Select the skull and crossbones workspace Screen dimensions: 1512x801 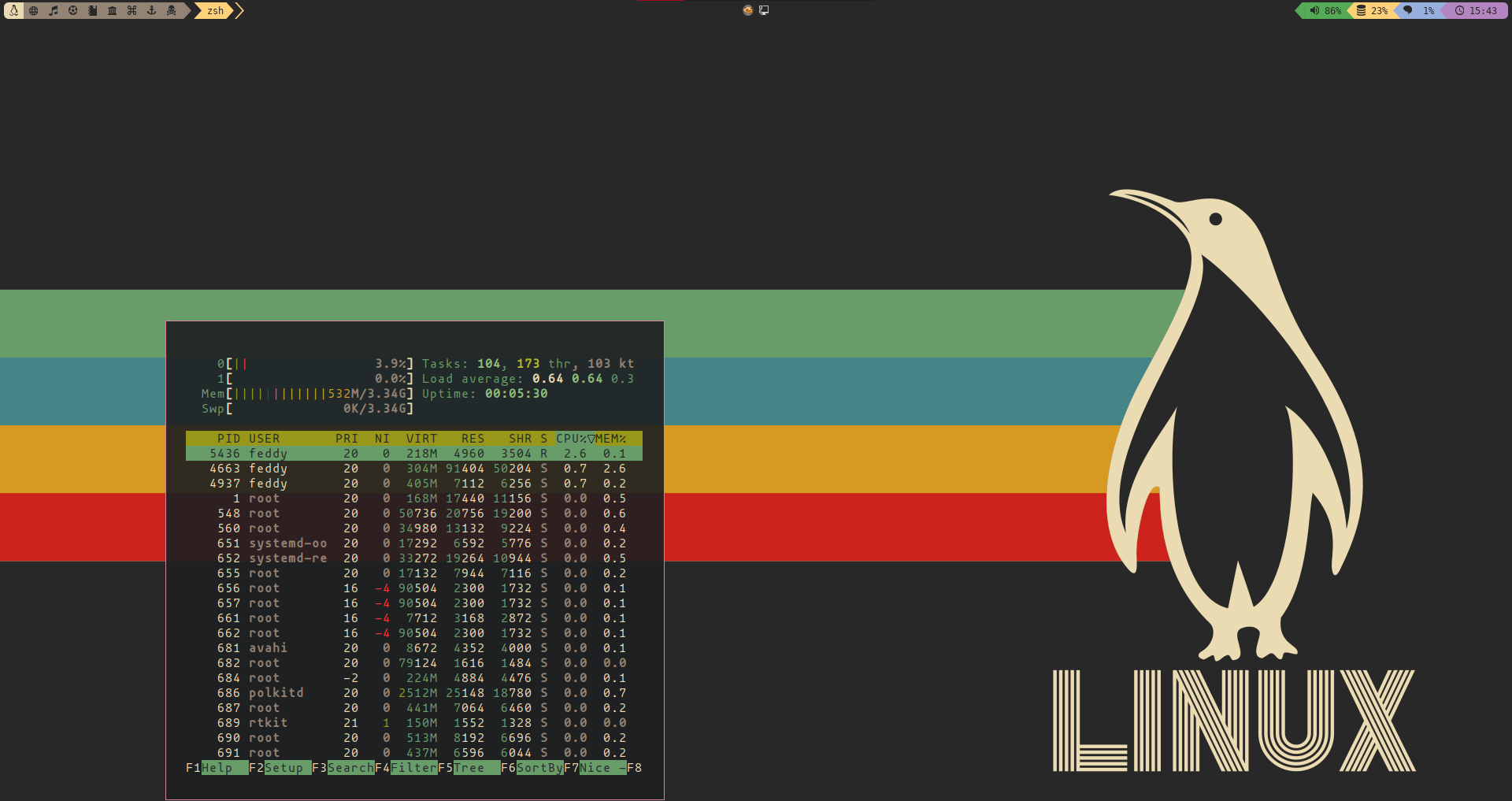tap(172, 10)
